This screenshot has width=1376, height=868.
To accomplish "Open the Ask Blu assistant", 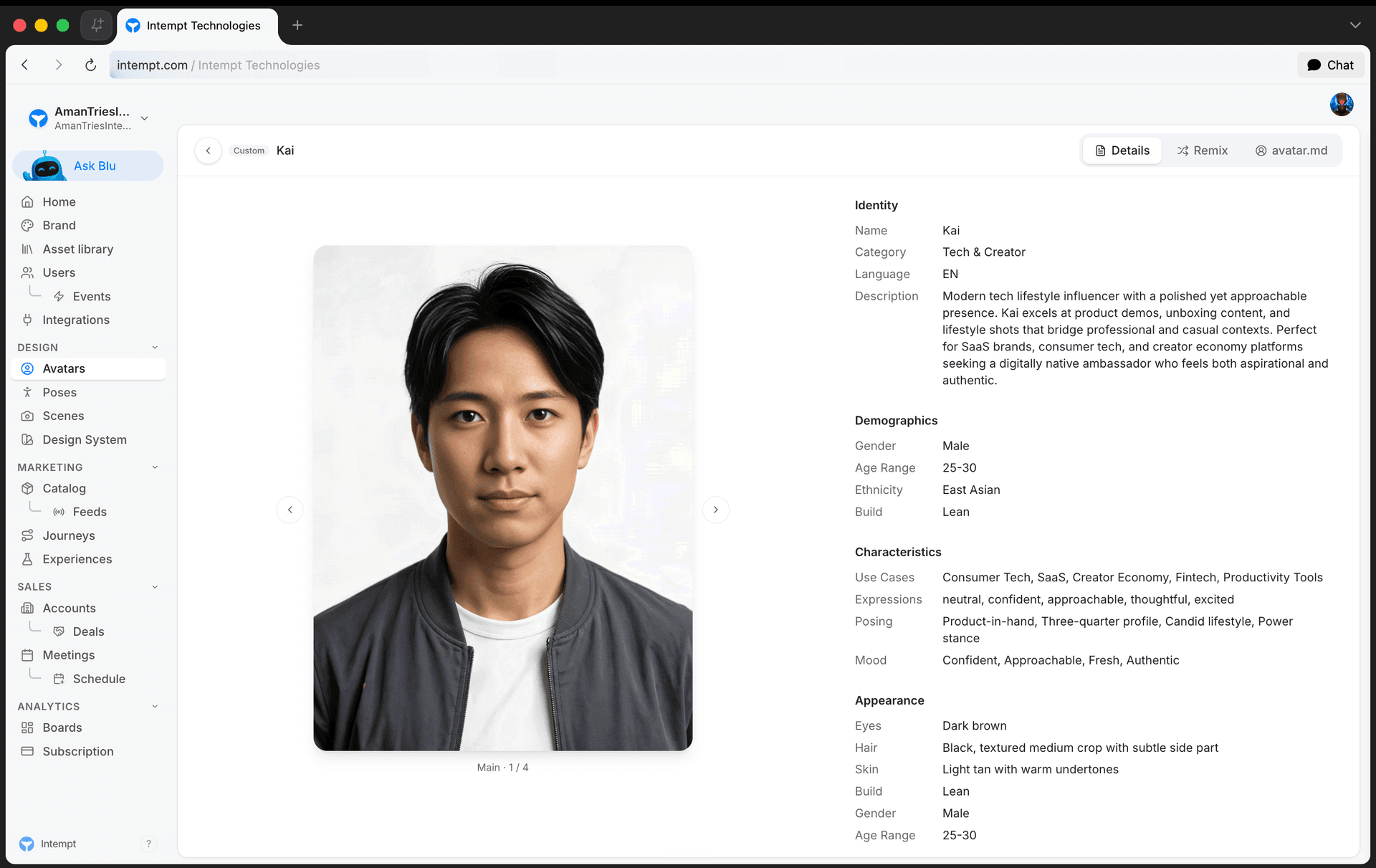I will click(88, 166).
